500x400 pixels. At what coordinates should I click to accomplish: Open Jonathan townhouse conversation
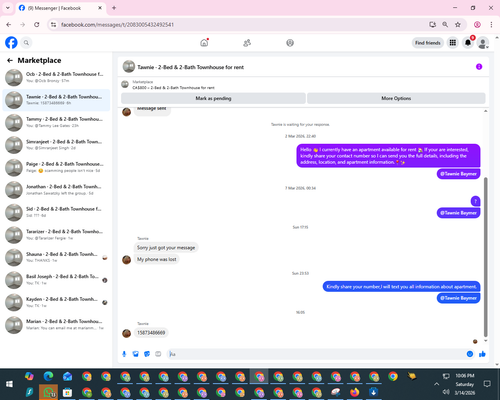(56, 190)
